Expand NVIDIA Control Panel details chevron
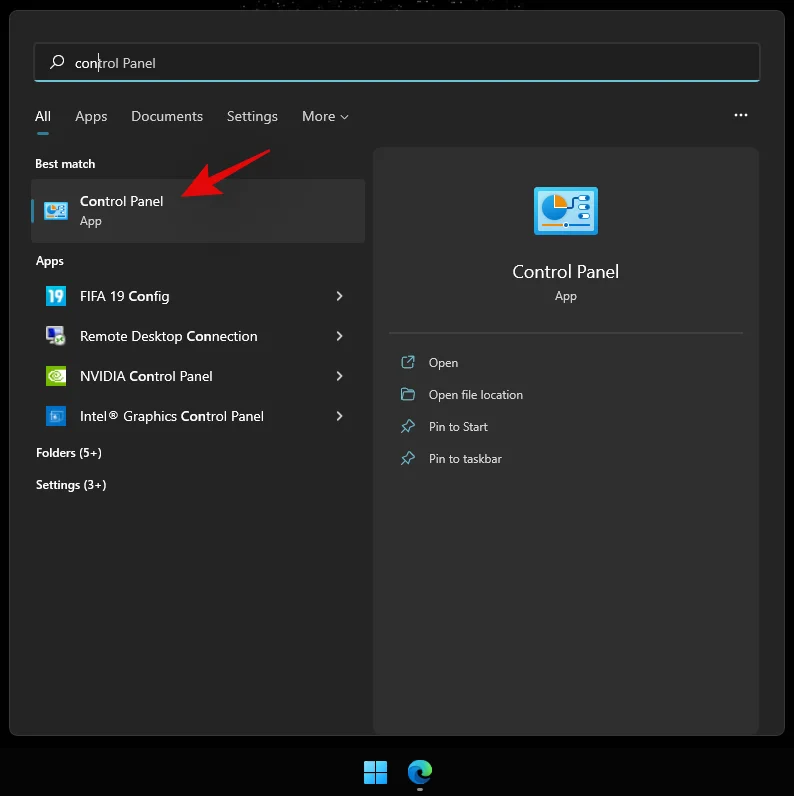The width and height of the screenshot is (794, 796). point(340,376)
